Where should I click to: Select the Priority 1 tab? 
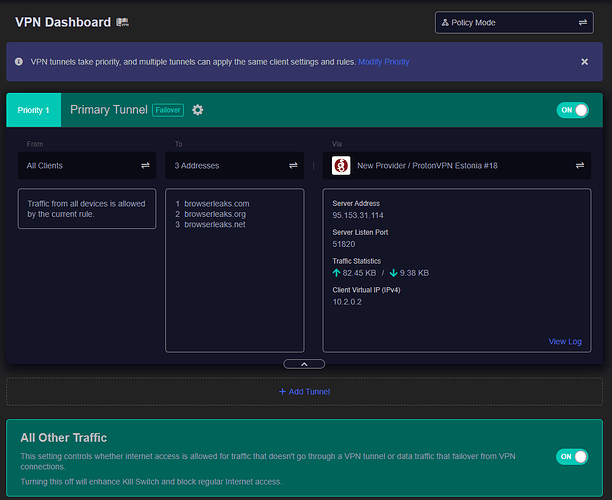tap(33, 110)
